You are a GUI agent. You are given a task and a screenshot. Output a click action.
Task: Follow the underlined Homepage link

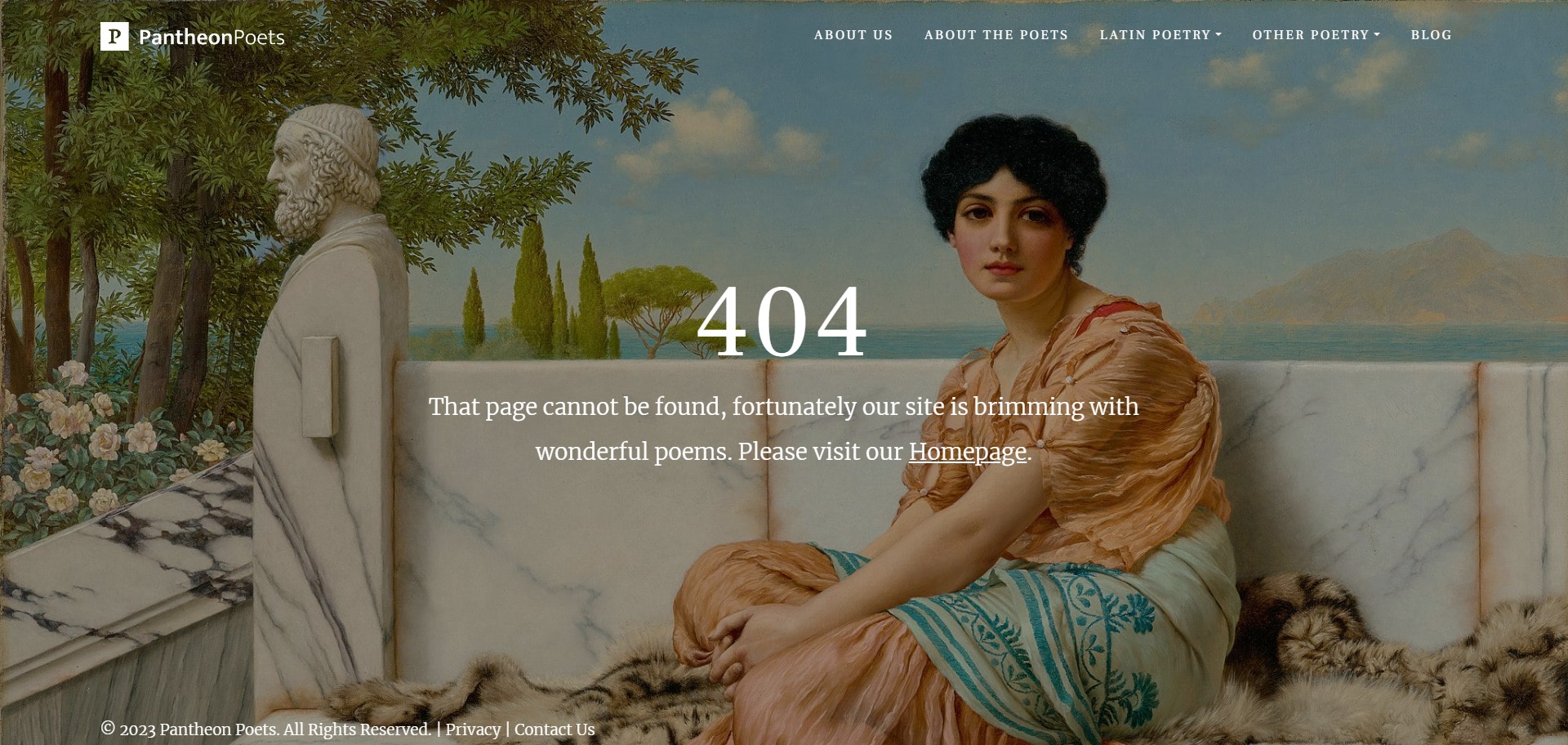tap(968, 452)
